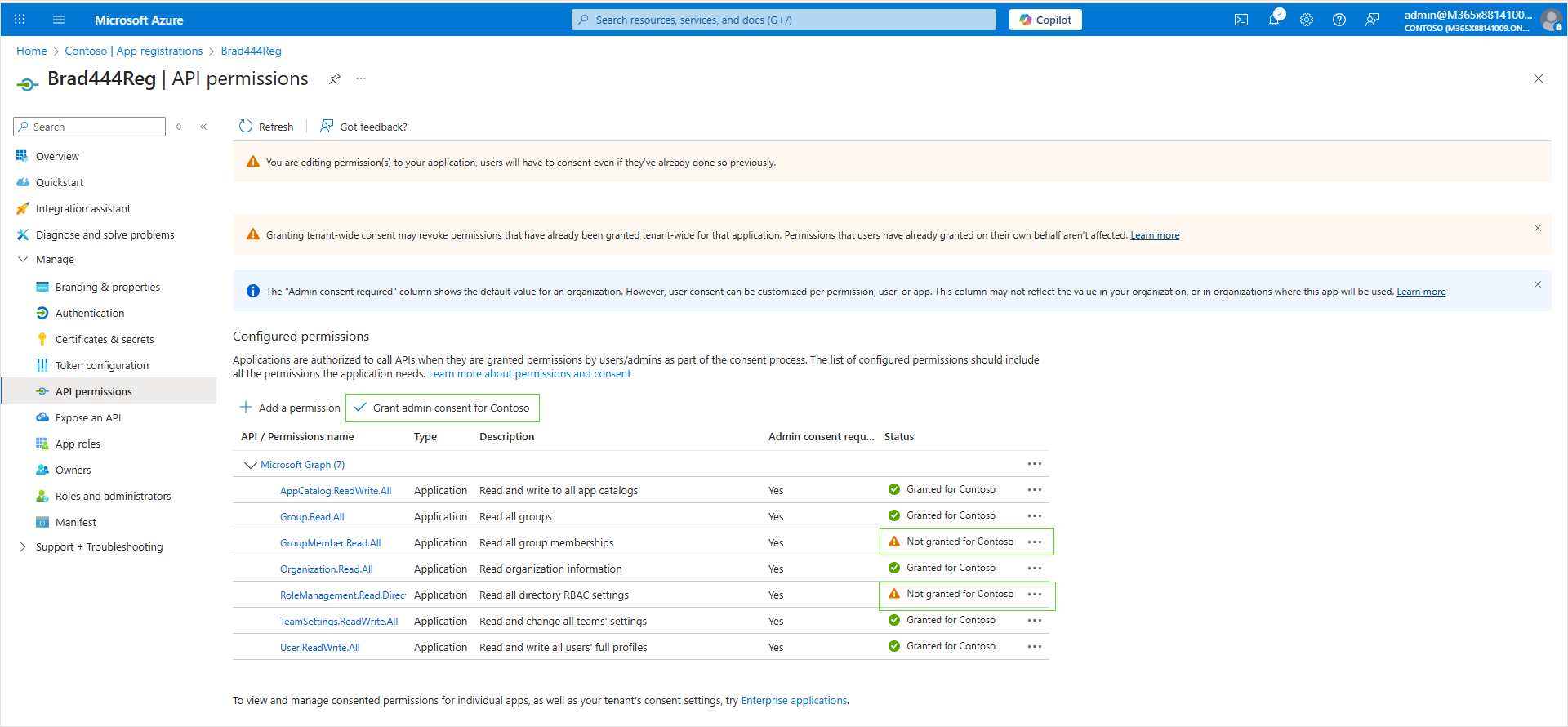Open the Azure portal hamburger menu

59,20
